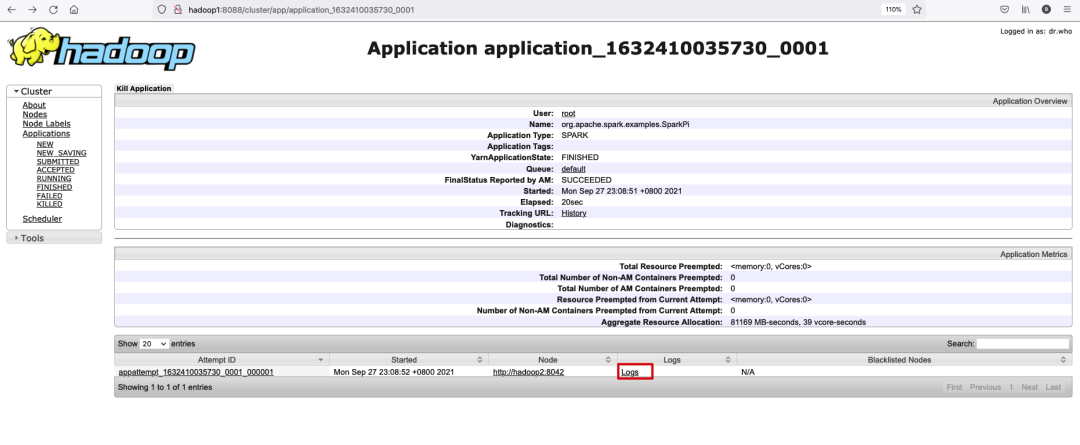Image resolution: width=1080 pixels, height=445 pixels.
Task: Open the http://hadoop2:8042 node link
Action: click(x=528, y=372)
